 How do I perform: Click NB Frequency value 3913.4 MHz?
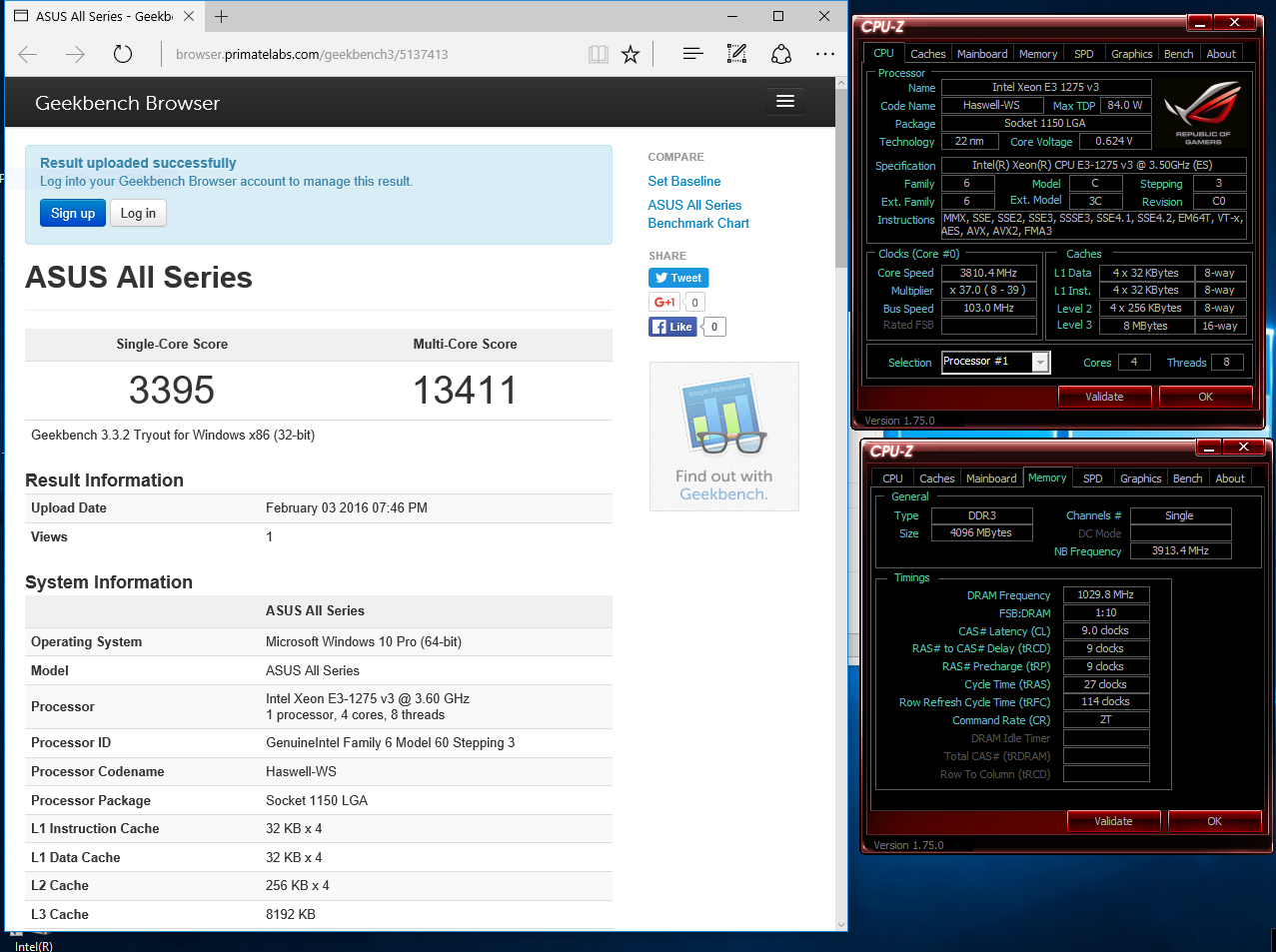[x=1180, y=550]
